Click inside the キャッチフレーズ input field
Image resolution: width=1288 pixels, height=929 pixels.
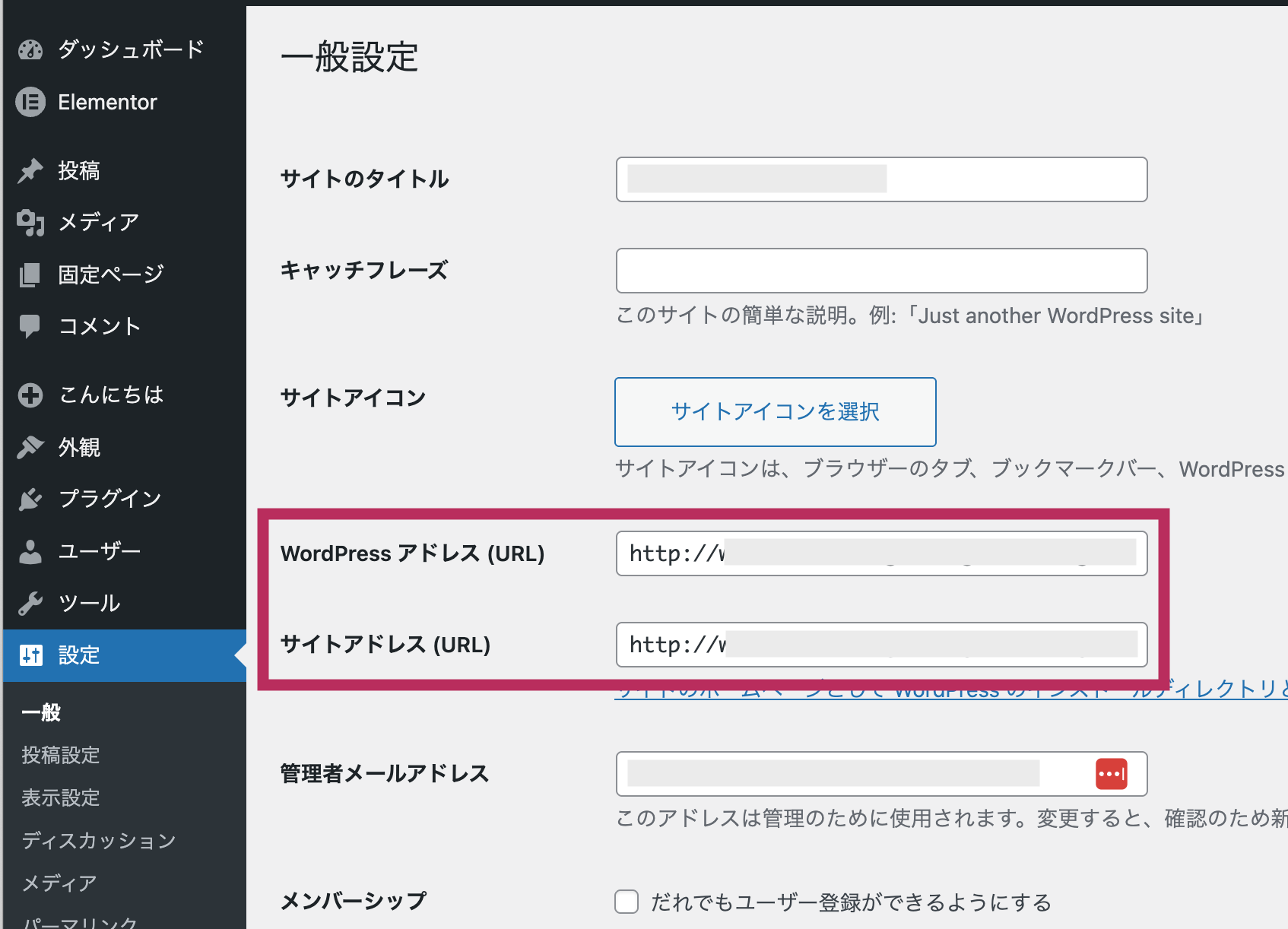(x=880, y=271)
